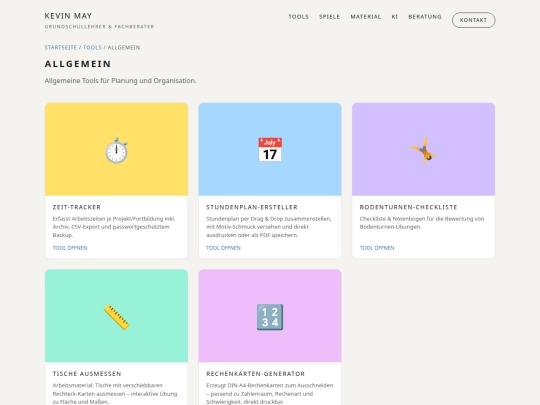Click the Grundschullehrer & Fachberater tagline
Image resolution: width=540 pixels, height=405 pixels.
(x=99, y=27)
